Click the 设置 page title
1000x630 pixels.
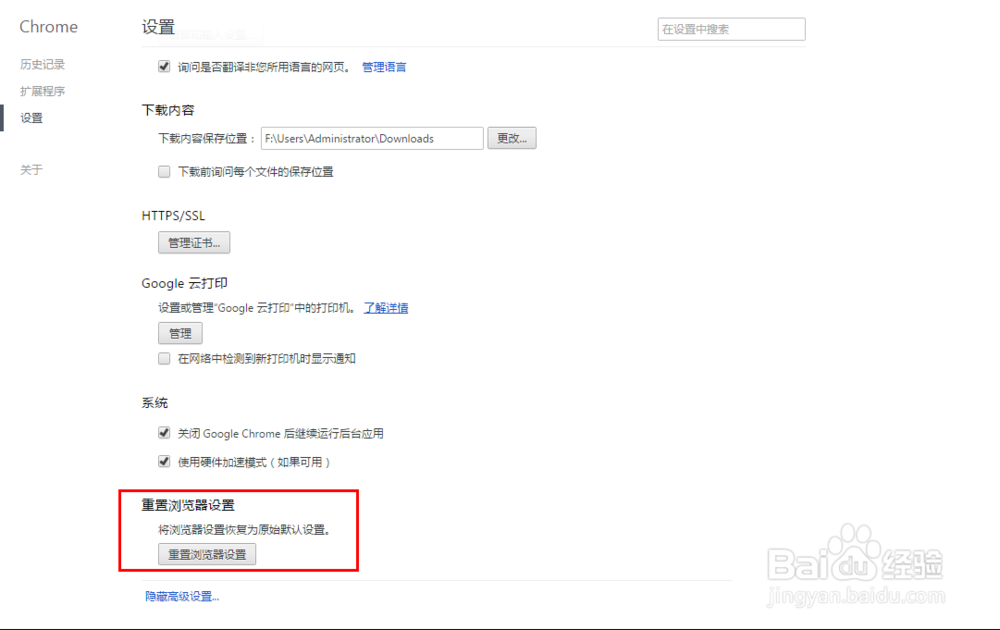point(158,27)
